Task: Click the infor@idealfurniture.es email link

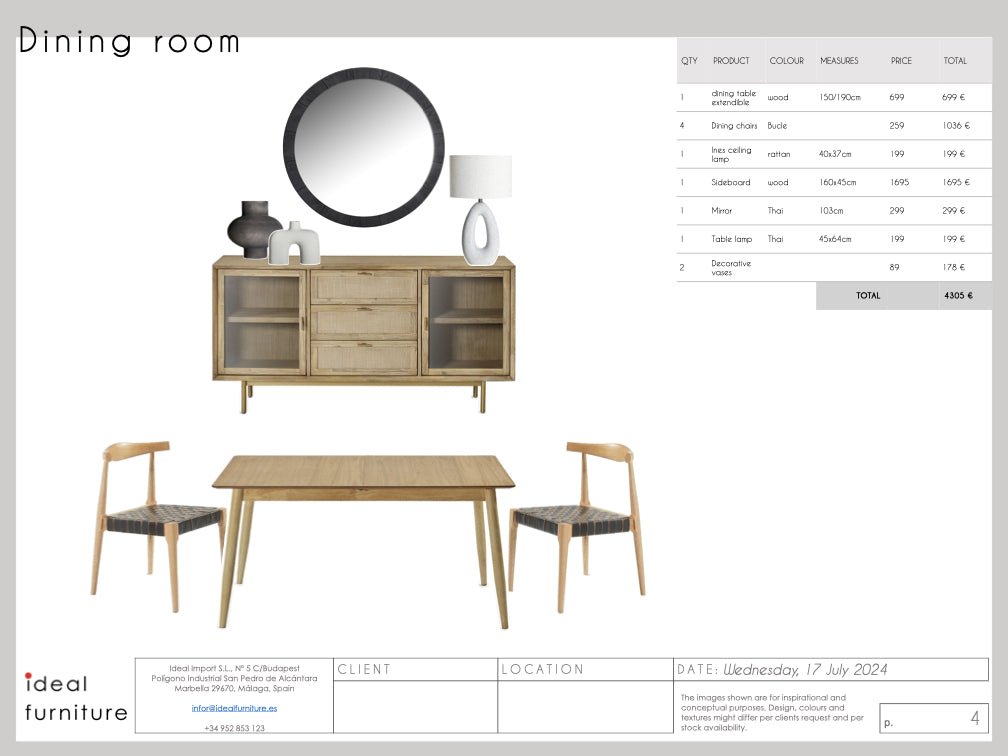Action: (x=234, y=708)
